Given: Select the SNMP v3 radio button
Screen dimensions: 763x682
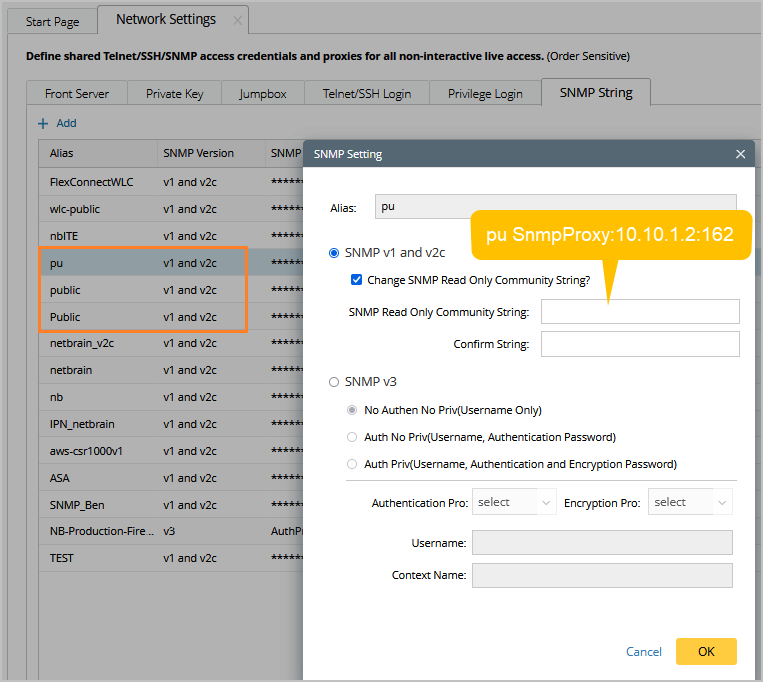Looking at the screenshot, I should pyautogui.click(x=334, y=381).
